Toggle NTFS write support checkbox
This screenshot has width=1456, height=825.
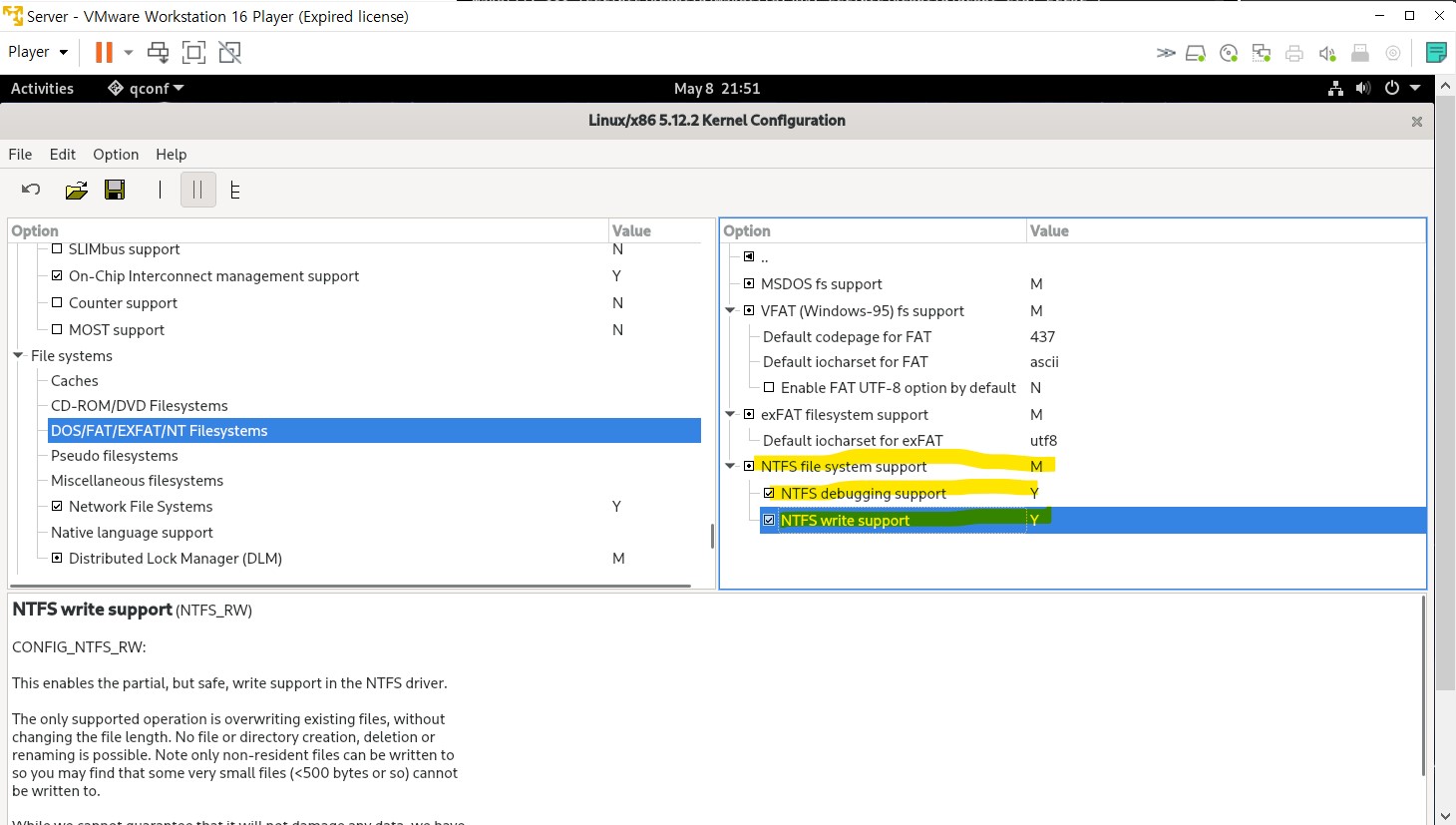[x=769, y=520]
